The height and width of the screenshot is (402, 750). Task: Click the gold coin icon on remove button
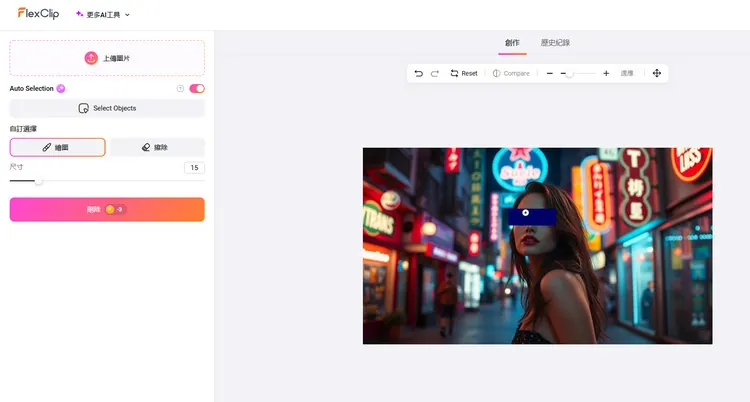[110, 209]
